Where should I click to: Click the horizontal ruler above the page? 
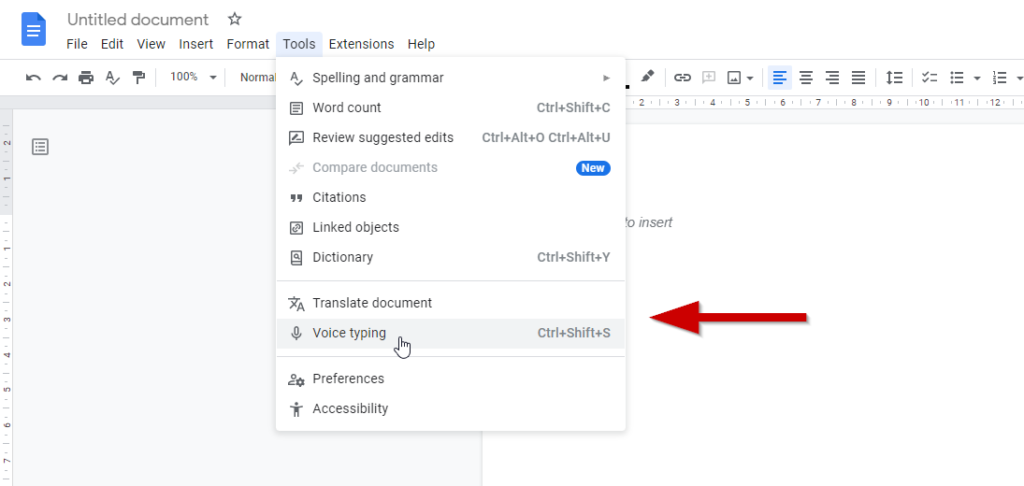click(x=825, y=103)
